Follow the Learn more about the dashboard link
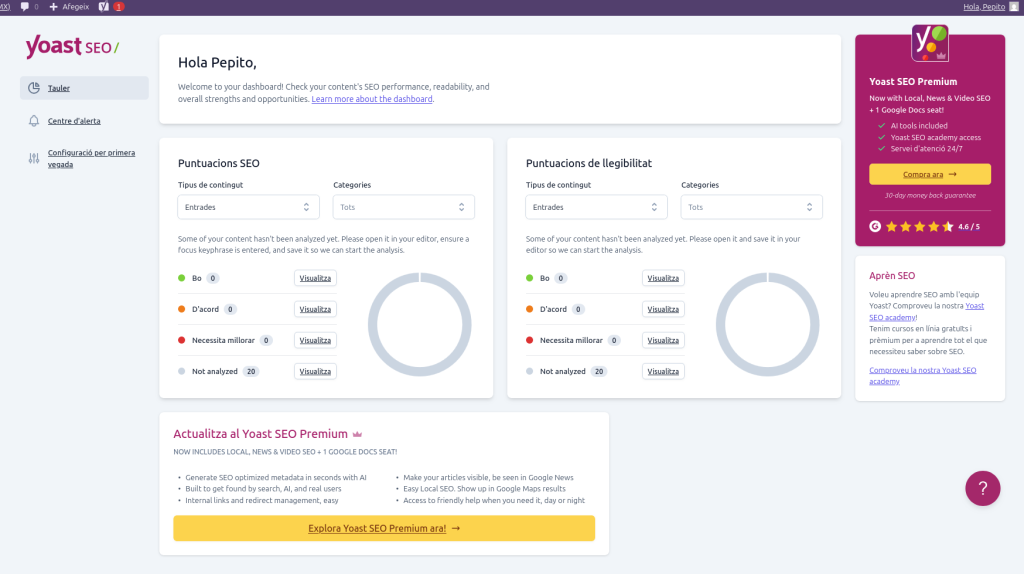The height and width of the screenshot is (574, 1024). tap(372, 99)
